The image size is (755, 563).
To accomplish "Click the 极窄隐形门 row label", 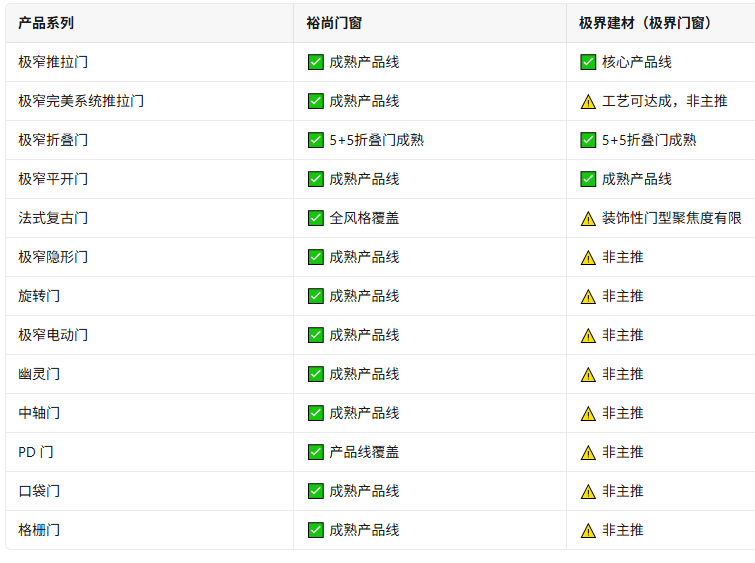I will point(53,257).
